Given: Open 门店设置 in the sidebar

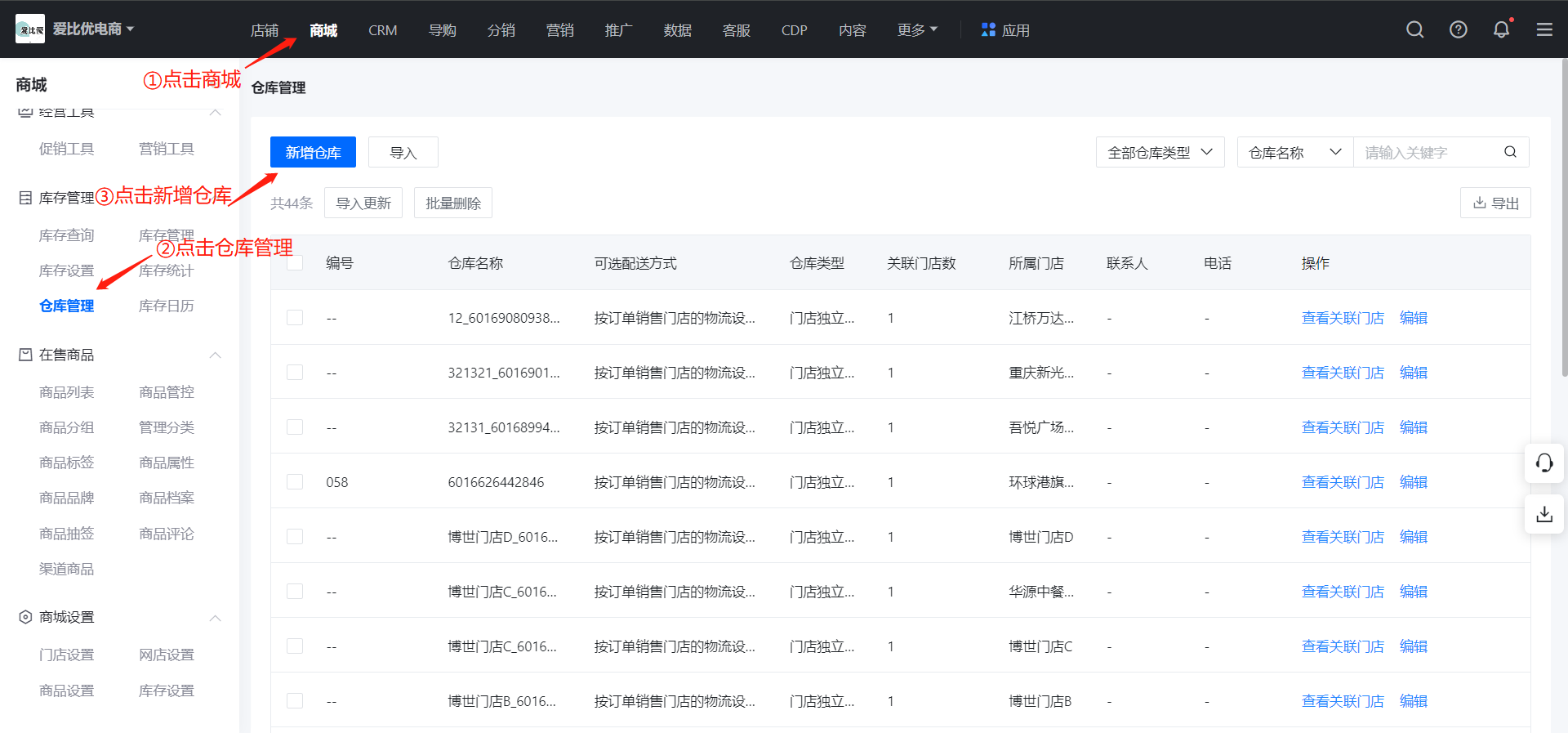Looking at the screenshot, I should (66, 655).
